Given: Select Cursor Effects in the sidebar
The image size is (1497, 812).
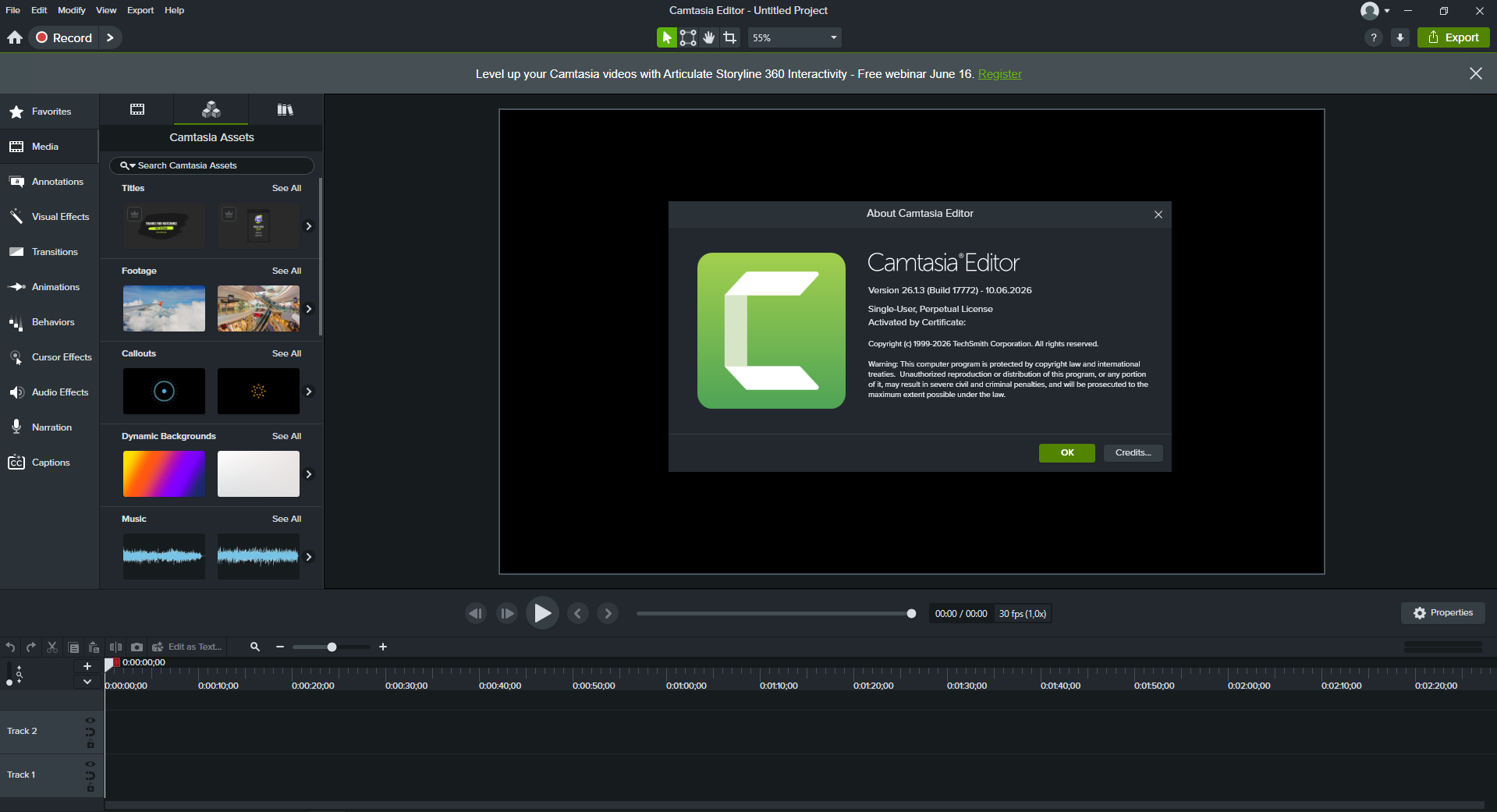Looking at the screenshot, I should click(x=50, y=357).
